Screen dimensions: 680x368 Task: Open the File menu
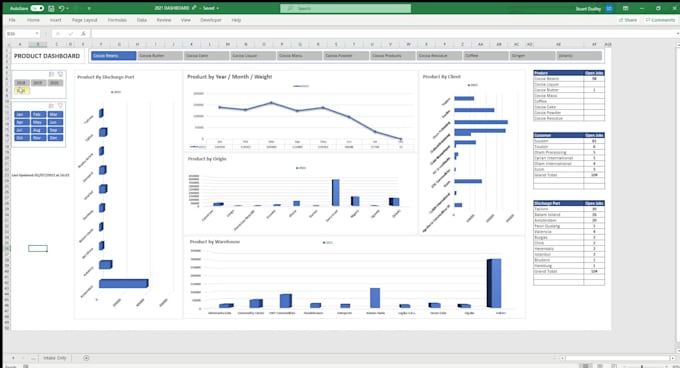12,20
